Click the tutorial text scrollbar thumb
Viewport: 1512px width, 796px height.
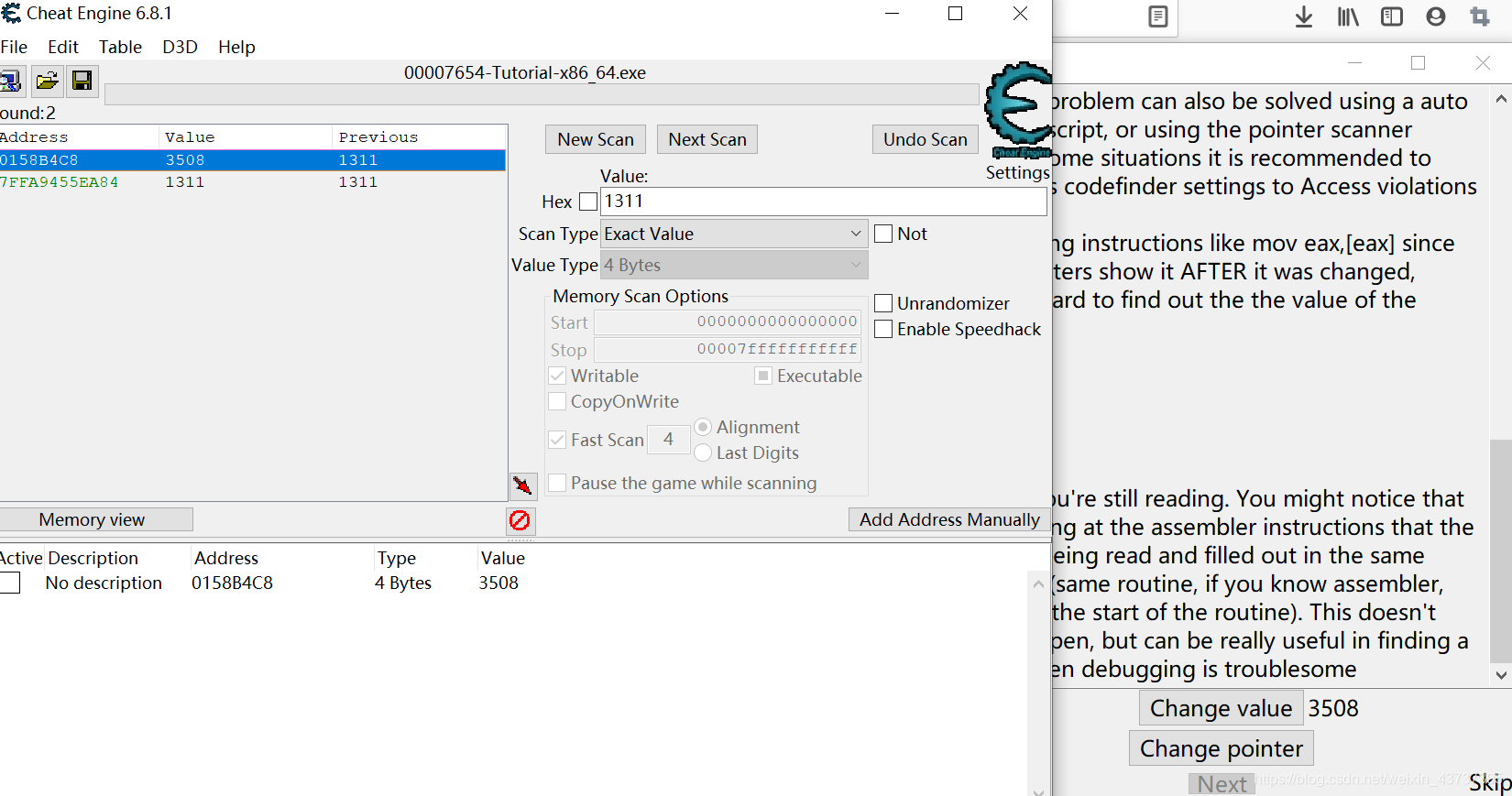[x=1500, y=550]
